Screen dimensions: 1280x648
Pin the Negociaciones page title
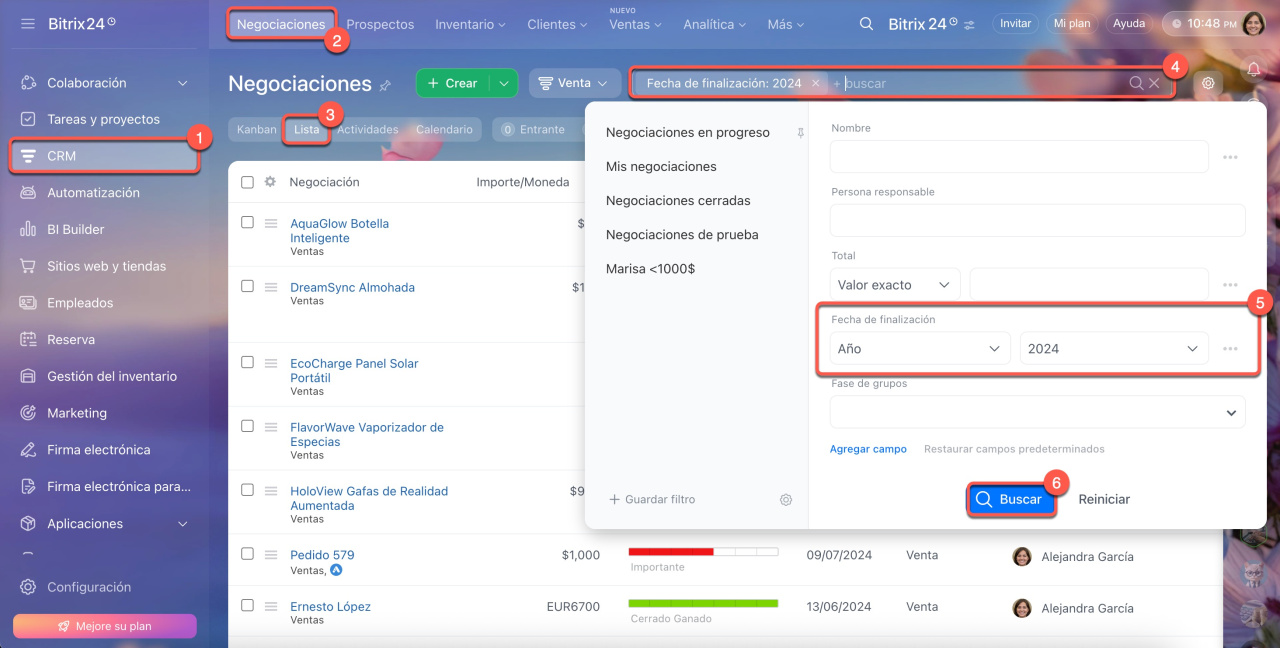pos(385,86)
